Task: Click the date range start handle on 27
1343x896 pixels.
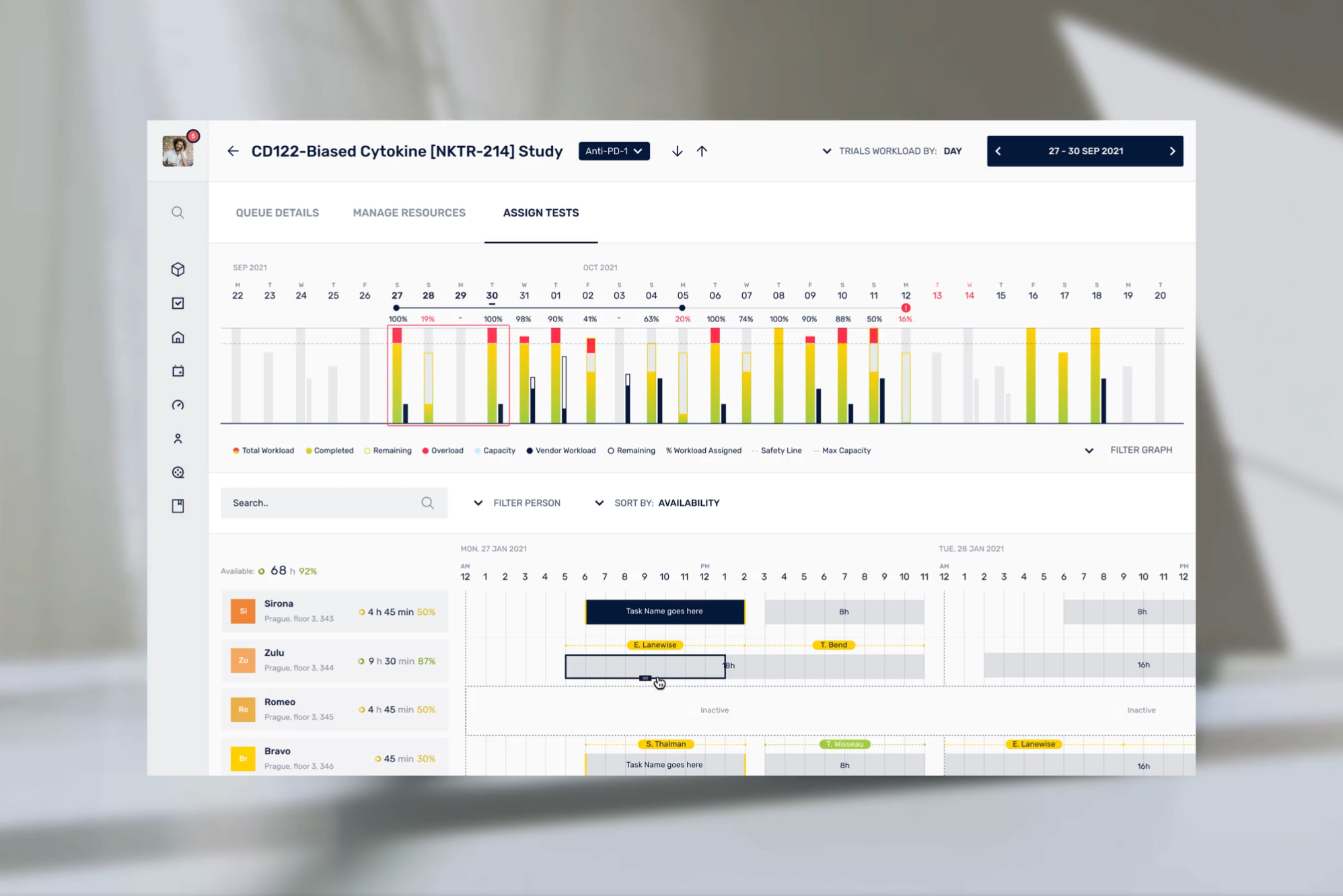Action: [x=396, y=308]
